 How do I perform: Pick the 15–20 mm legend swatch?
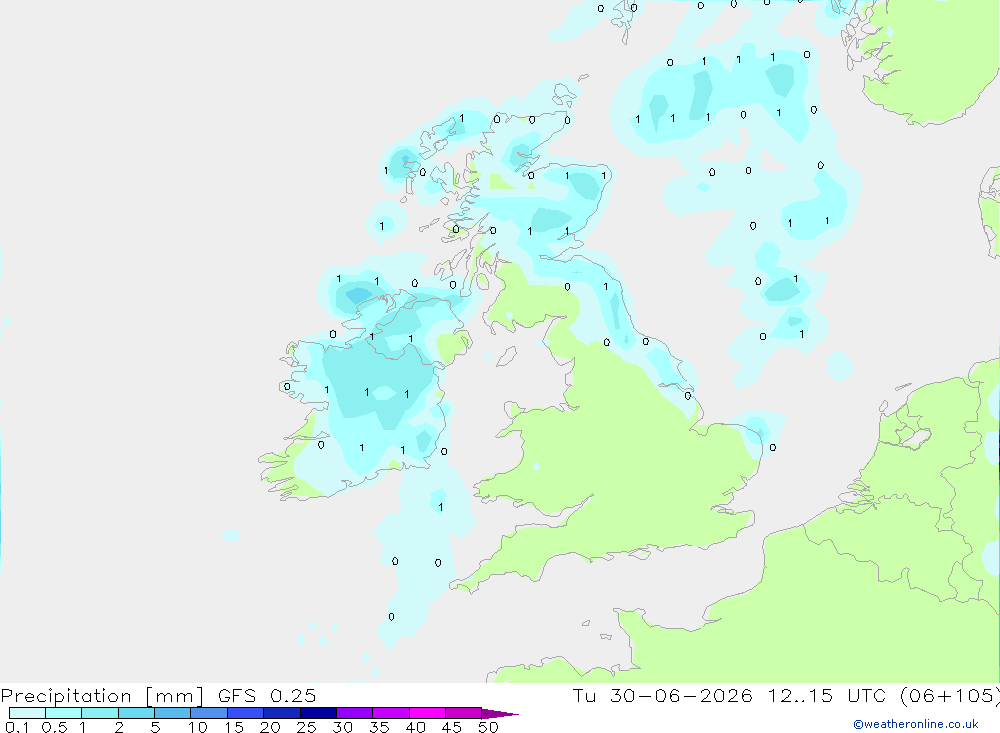point(246,713)
